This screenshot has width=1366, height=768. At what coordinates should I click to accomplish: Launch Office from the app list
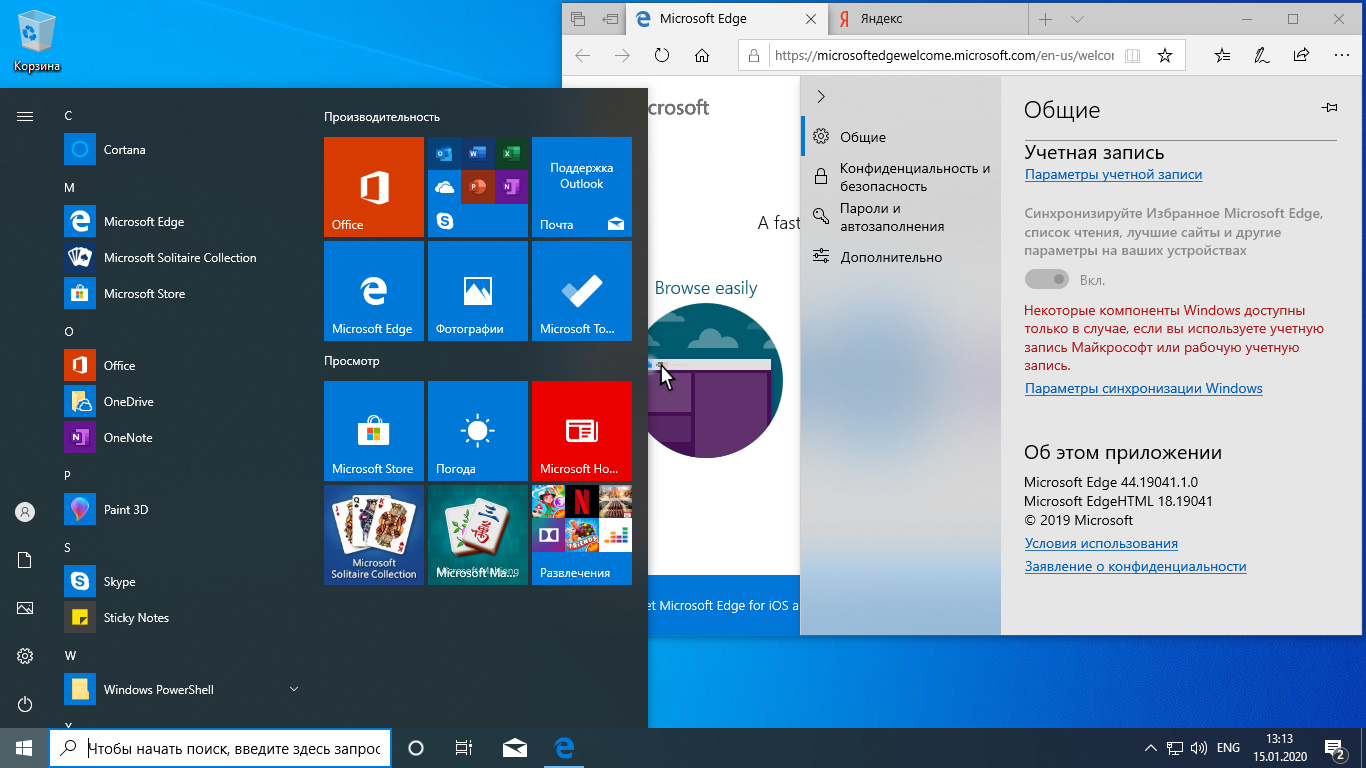point(180,366)
